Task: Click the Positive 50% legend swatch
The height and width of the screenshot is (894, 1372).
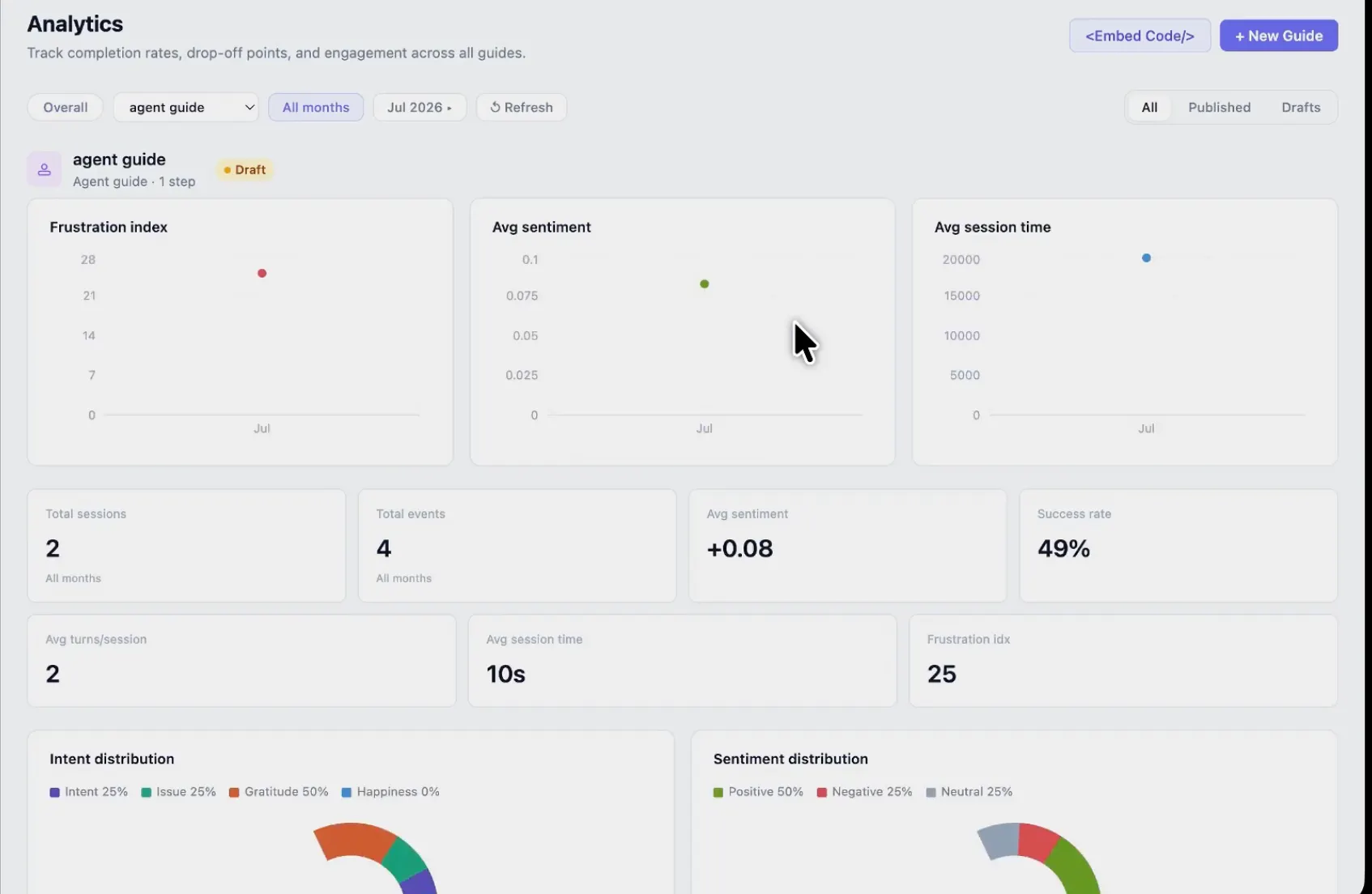Action: pyautogui.click(x=718, y=792)
